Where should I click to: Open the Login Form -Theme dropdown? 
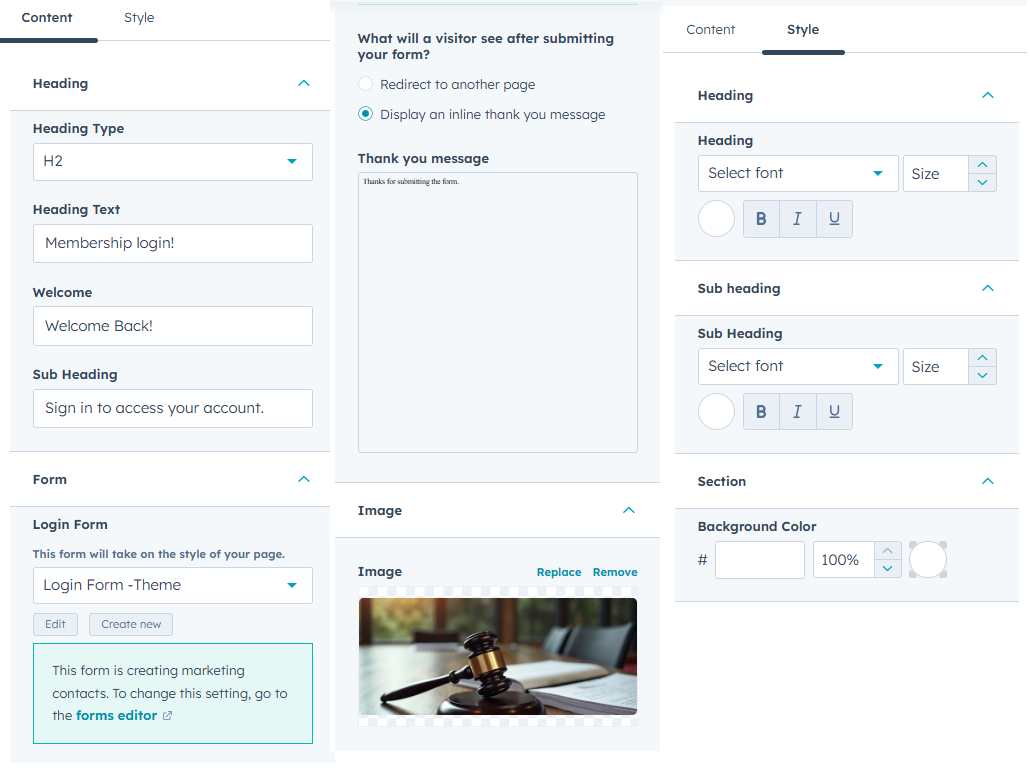(173, 585)
